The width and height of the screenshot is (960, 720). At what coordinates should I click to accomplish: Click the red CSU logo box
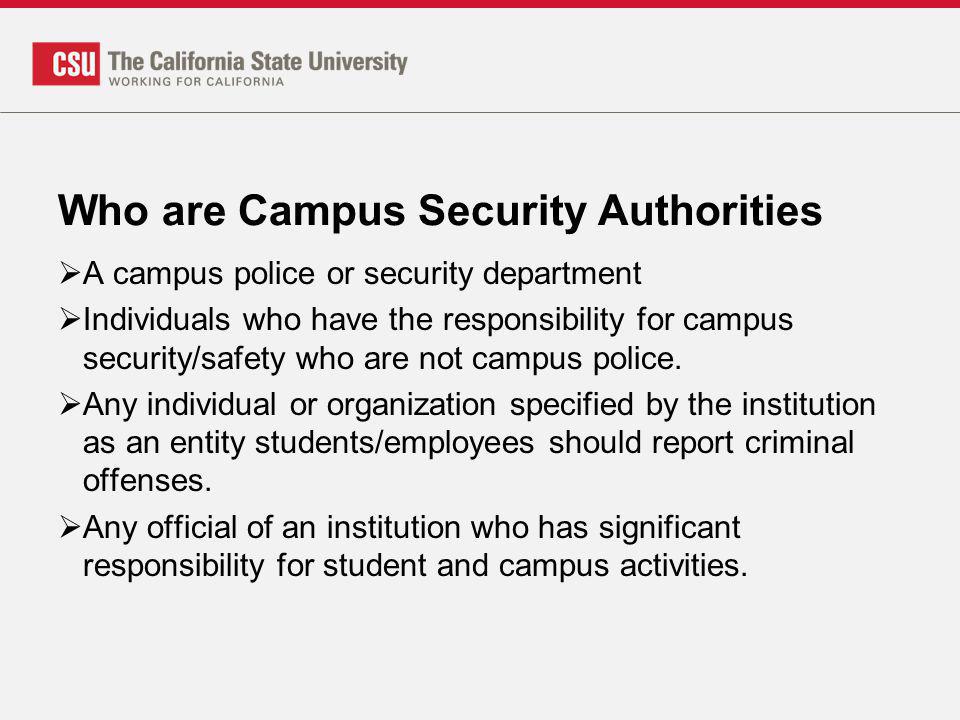pos(66,64)
